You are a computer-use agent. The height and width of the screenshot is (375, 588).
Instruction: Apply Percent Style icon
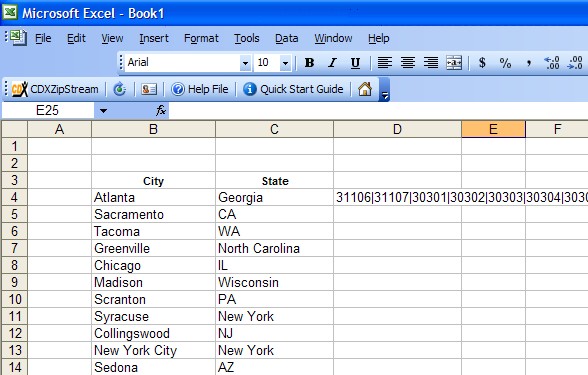point(506,63)
